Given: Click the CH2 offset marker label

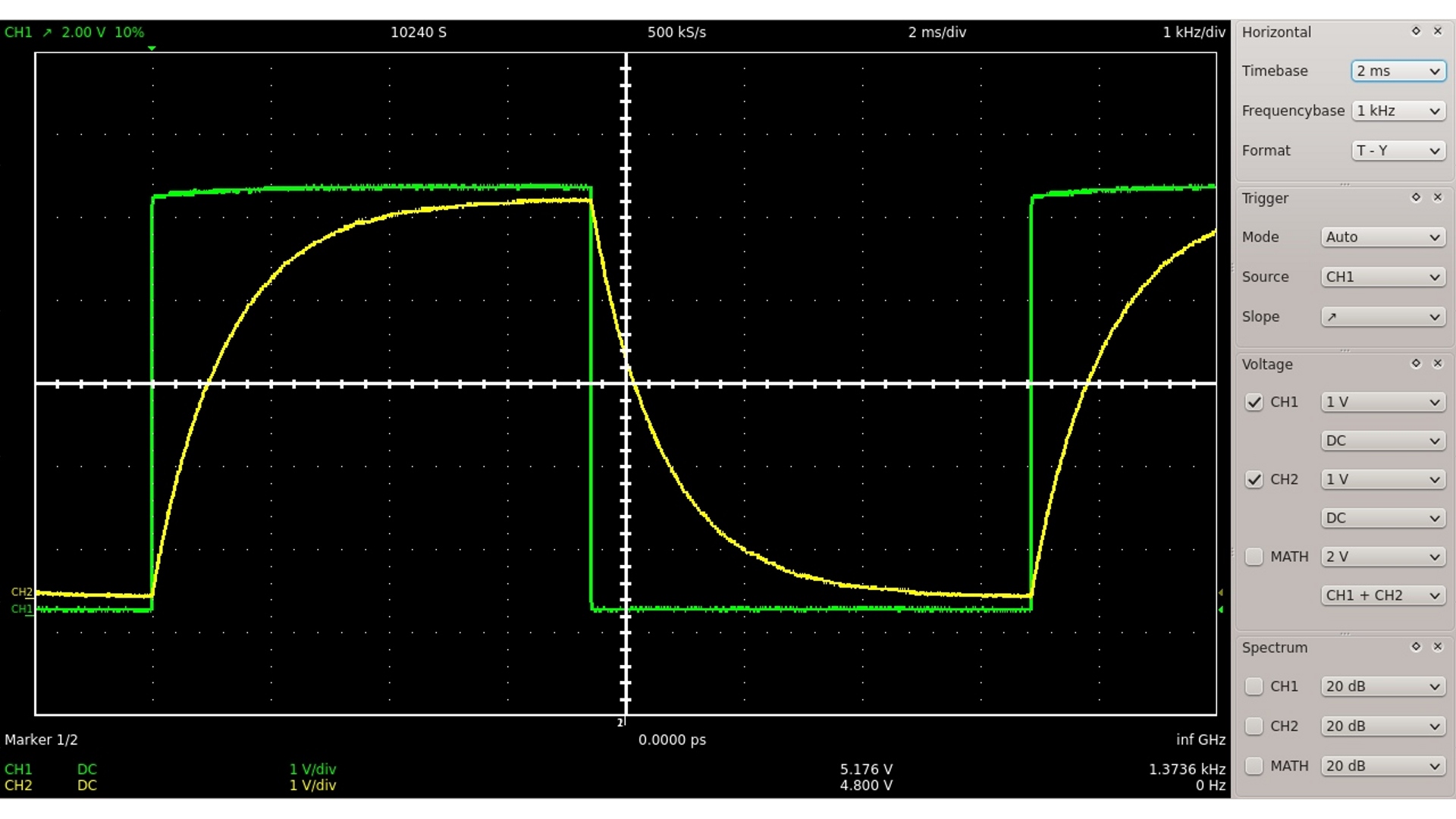Looking at the screenshot, I should click(x=22, y=591).
